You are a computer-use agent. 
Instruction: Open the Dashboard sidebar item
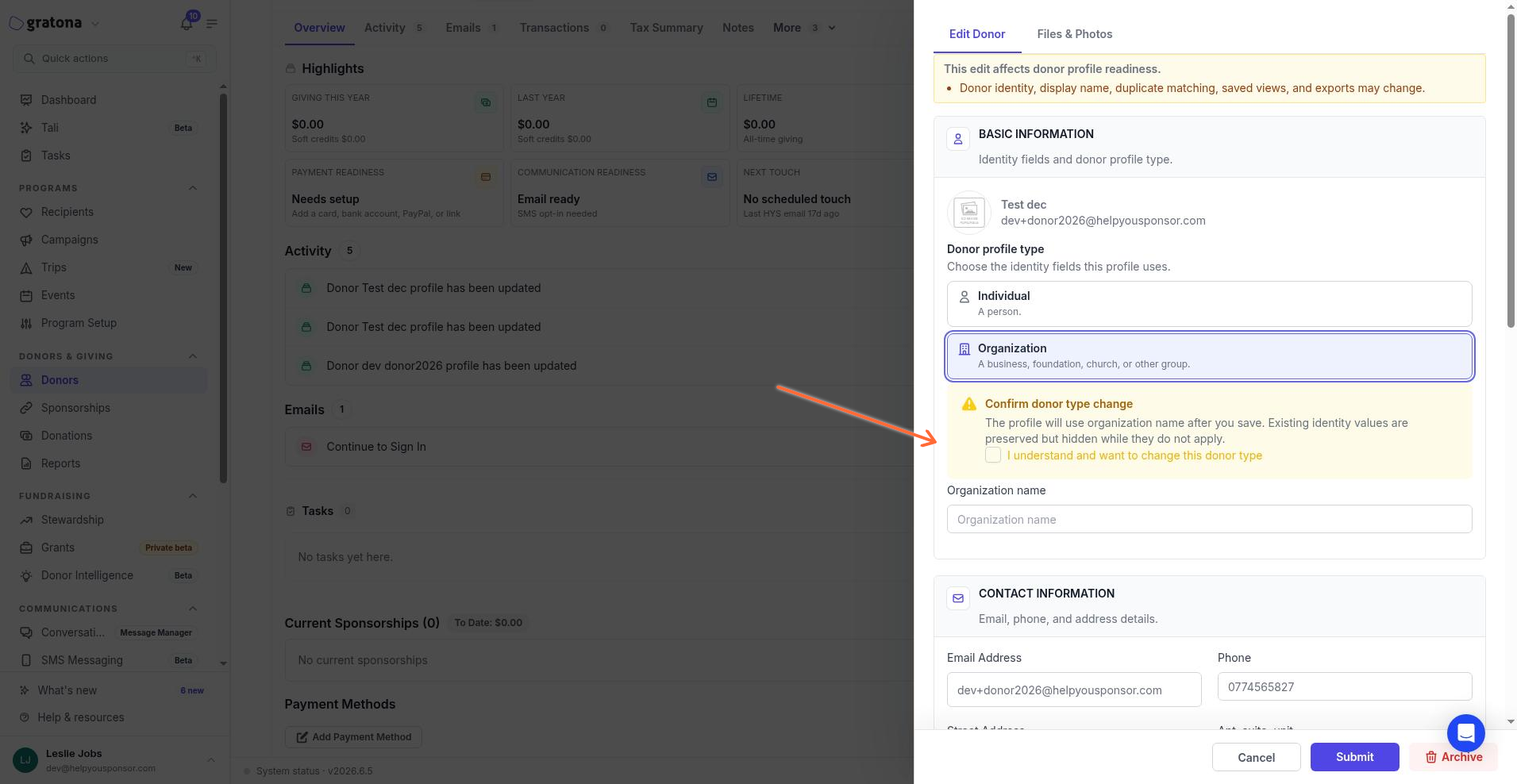coord(109,100)
